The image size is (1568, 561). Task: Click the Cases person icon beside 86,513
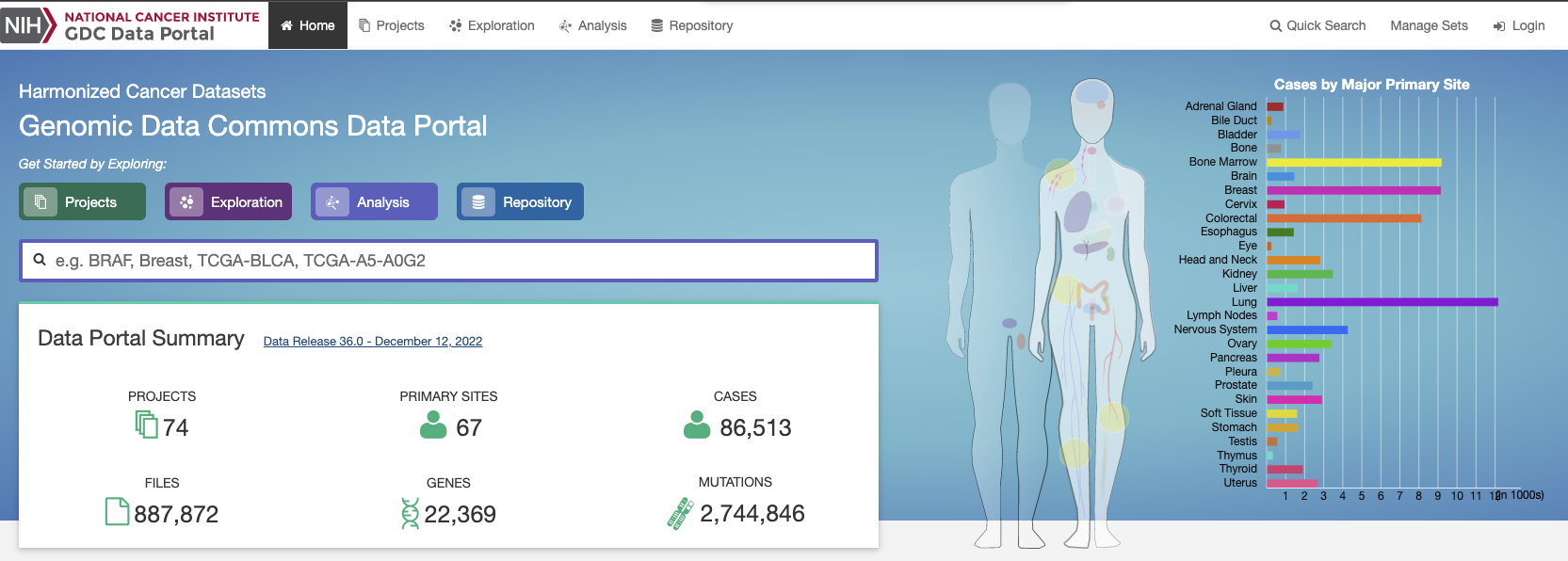697,425
